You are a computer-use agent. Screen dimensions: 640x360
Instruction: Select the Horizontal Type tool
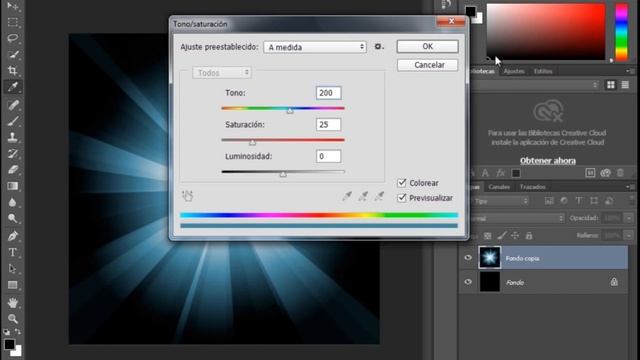coord(13,252)
